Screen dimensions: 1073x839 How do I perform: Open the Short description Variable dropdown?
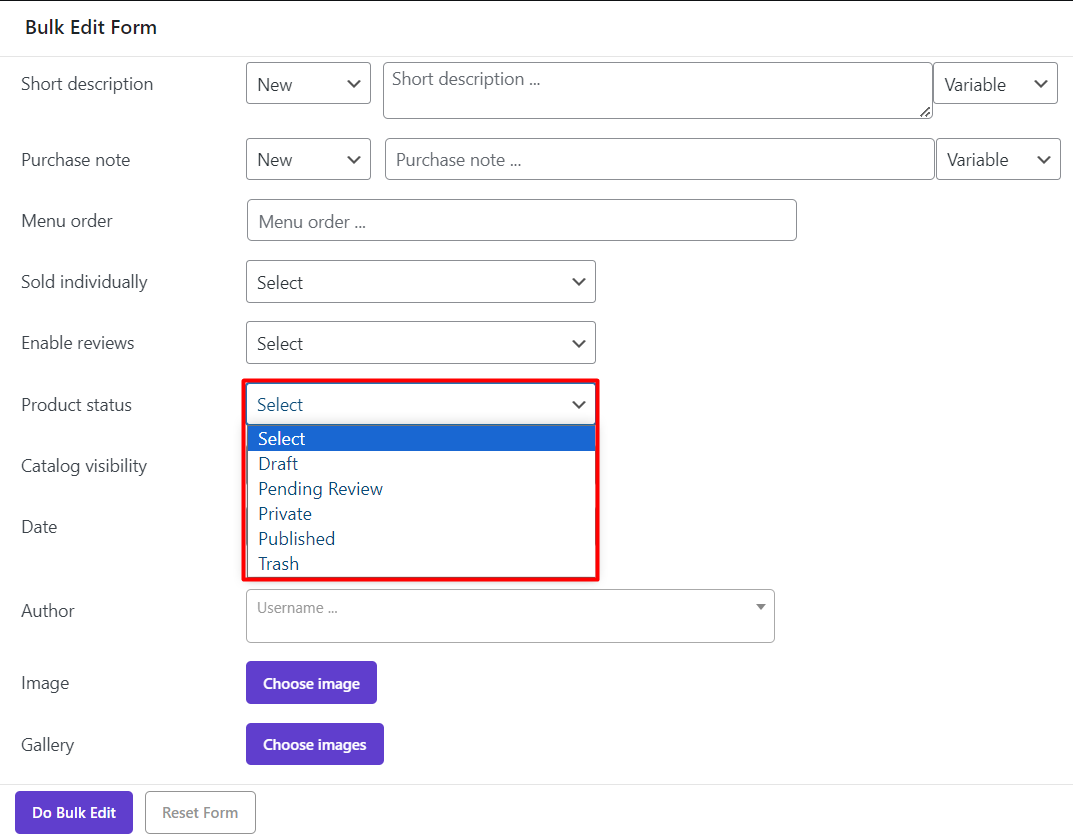pos(994,84)
